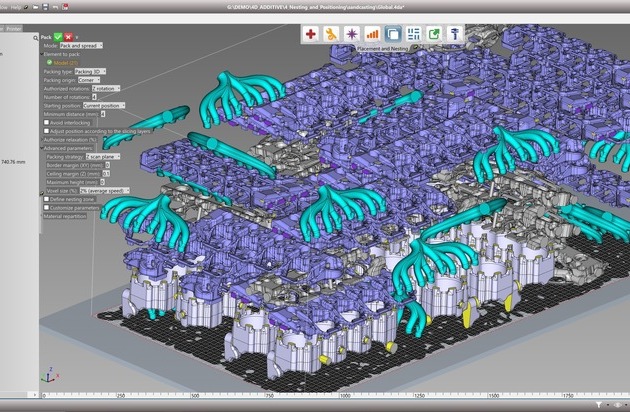This screenshot has height=412, width=630.
Task: Expand the Packing strategy combo box
Action: pyautogui.click(x=103, y=157)
